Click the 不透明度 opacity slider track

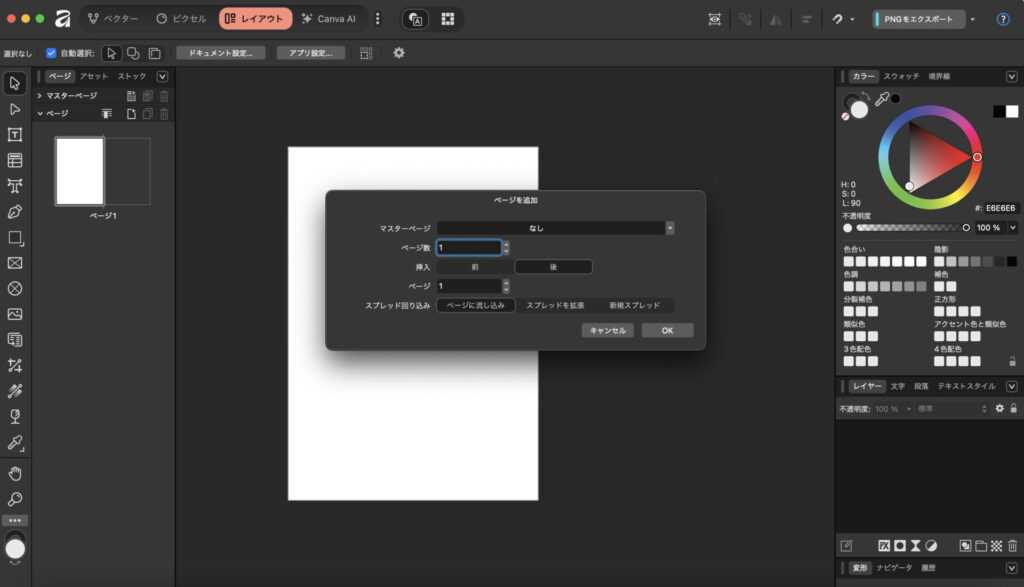point(908,228)
